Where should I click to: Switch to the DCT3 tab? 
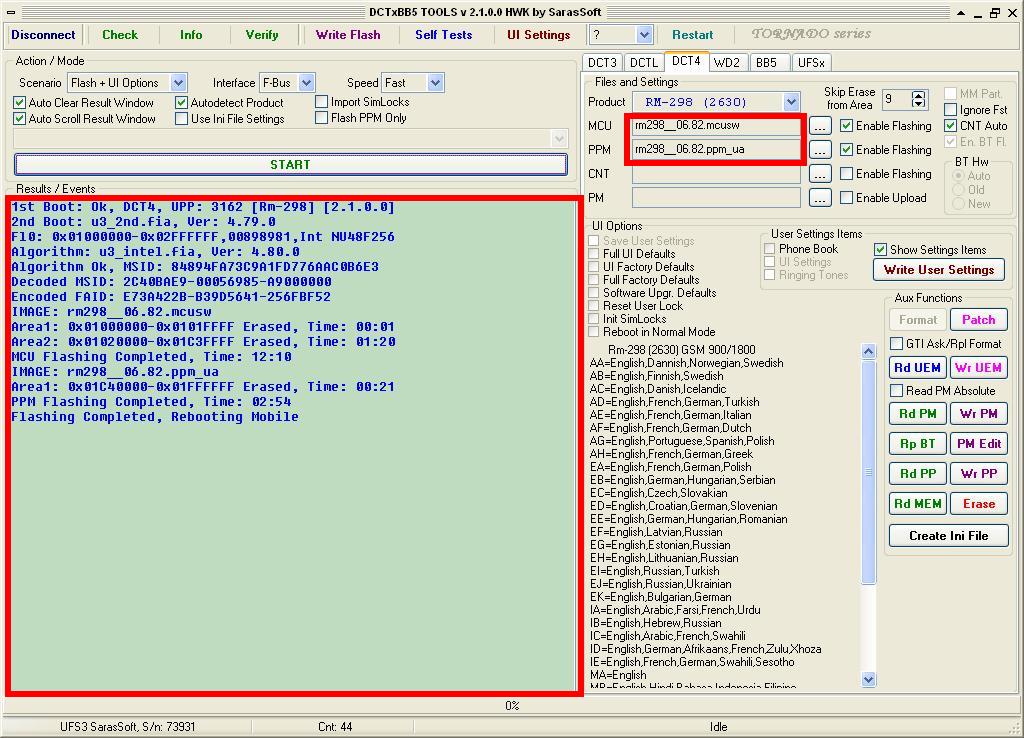click(602, 63)
